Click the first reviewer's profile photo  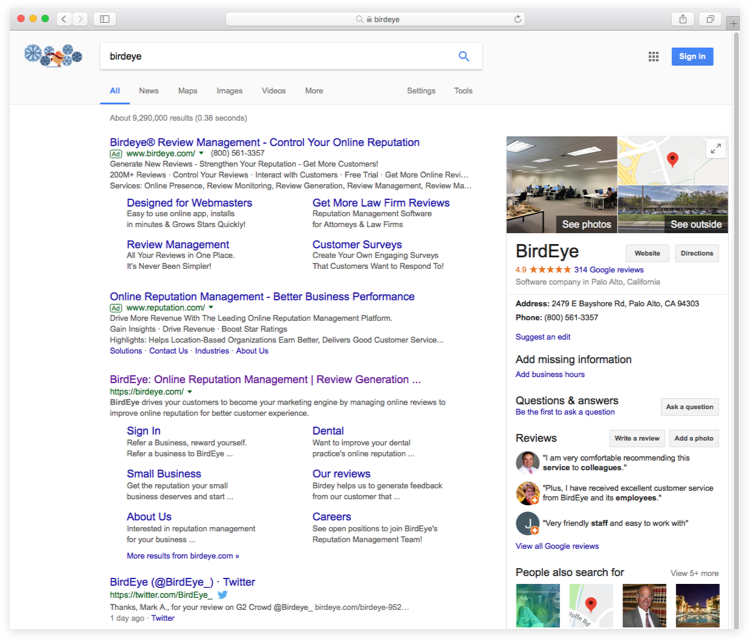(528, 463)
